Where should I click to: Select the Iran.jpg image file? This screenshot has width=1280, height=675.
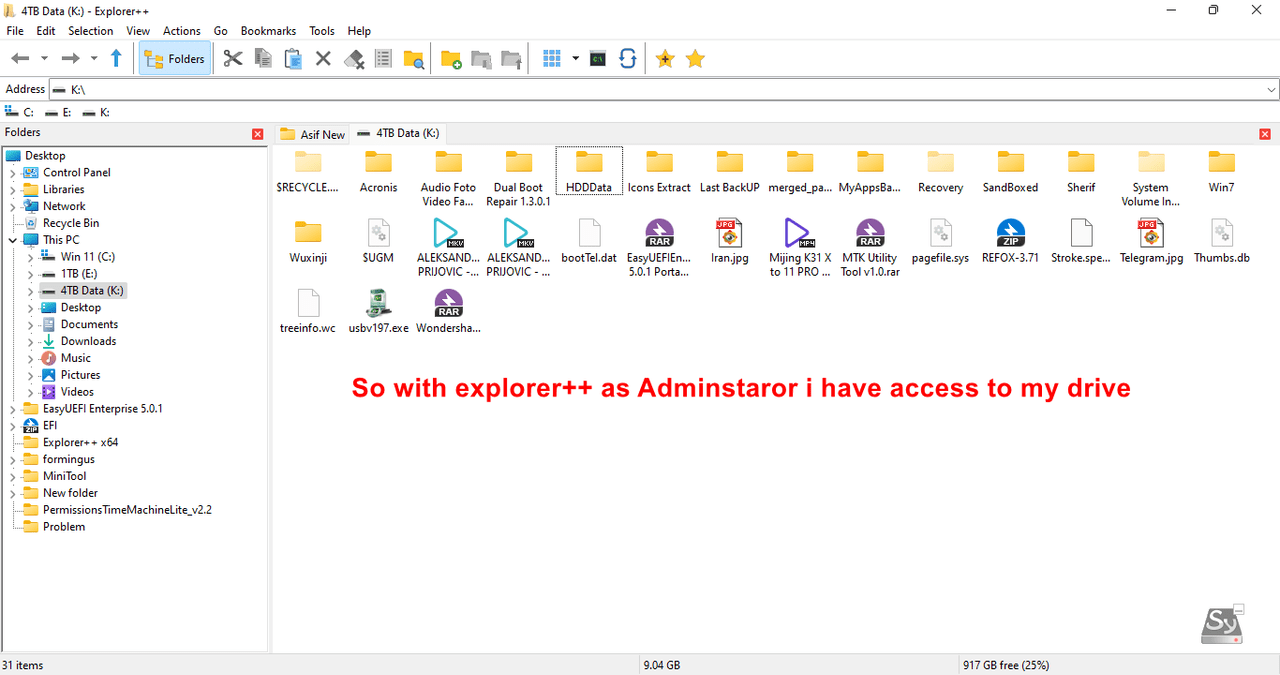click(x=729, y=241)
